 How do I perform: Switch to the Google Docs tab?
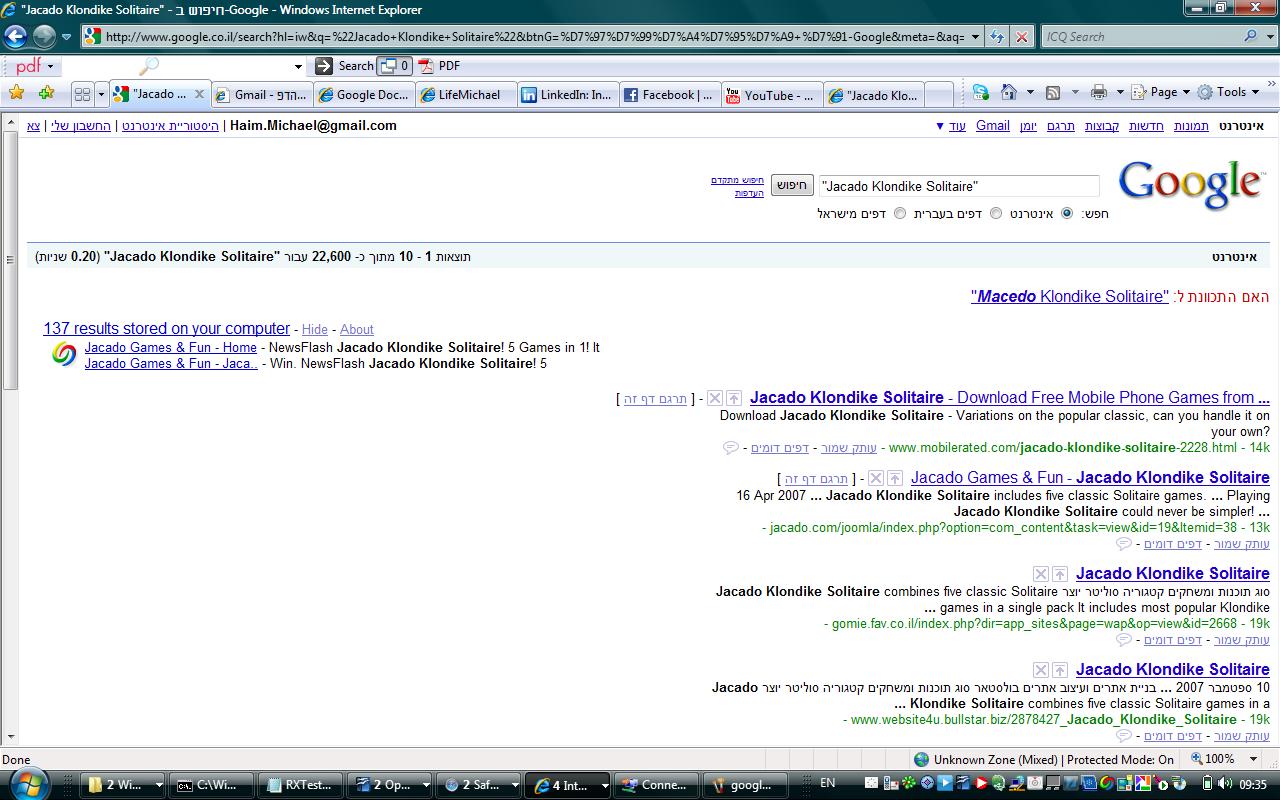tap(363, 95)
